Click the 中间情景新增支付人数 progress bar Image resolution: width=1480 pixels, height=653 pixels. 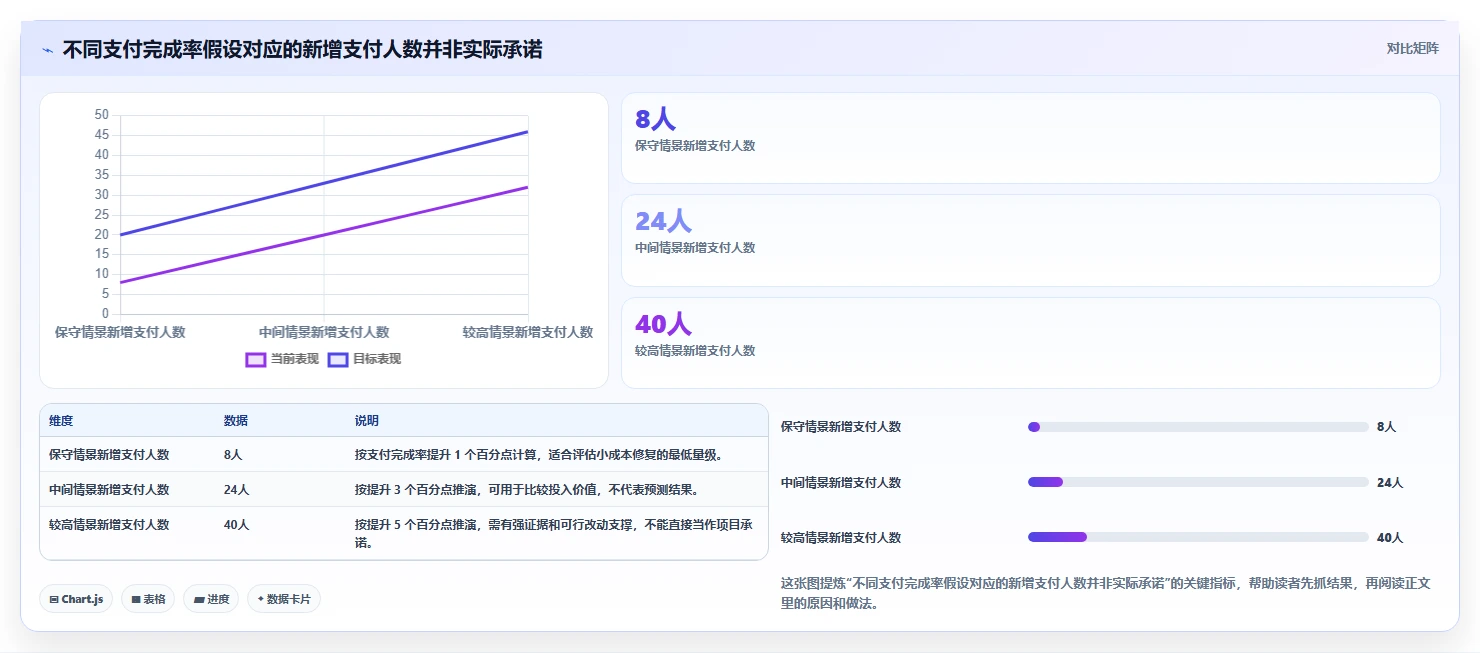click(x=1198, y=482)
